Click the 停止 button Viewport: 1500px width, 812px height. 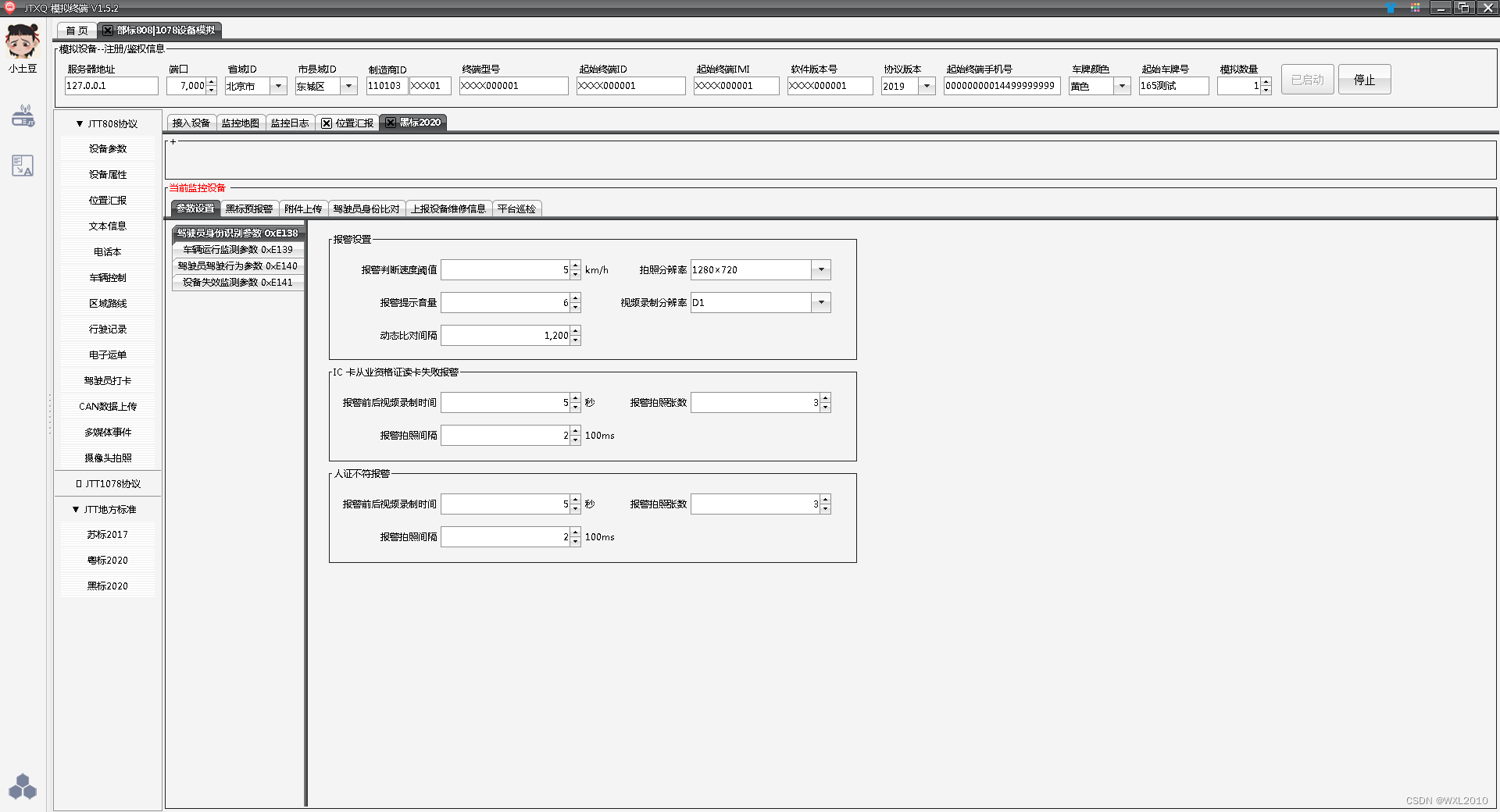(1364, 79)
